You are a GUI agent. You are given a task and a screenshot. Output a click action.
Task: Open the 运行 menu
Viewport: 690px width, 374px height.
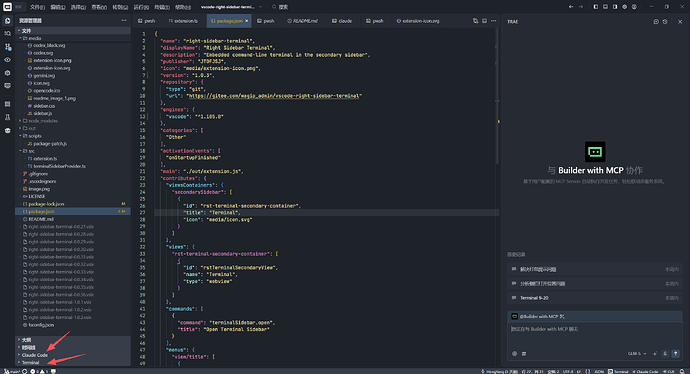click(x=141, y=7)
